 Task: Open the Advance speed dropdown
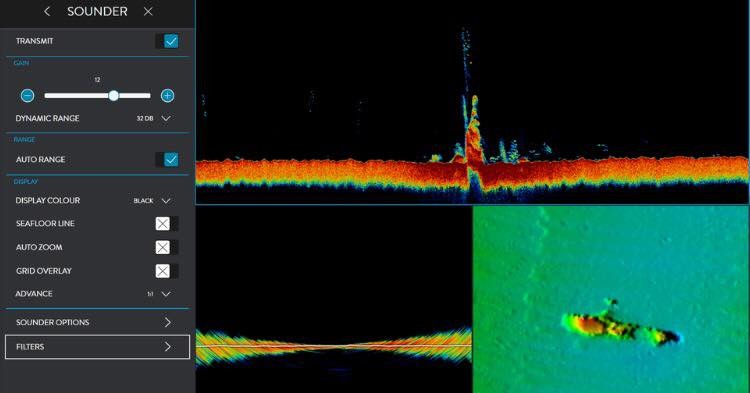point(166,294)
